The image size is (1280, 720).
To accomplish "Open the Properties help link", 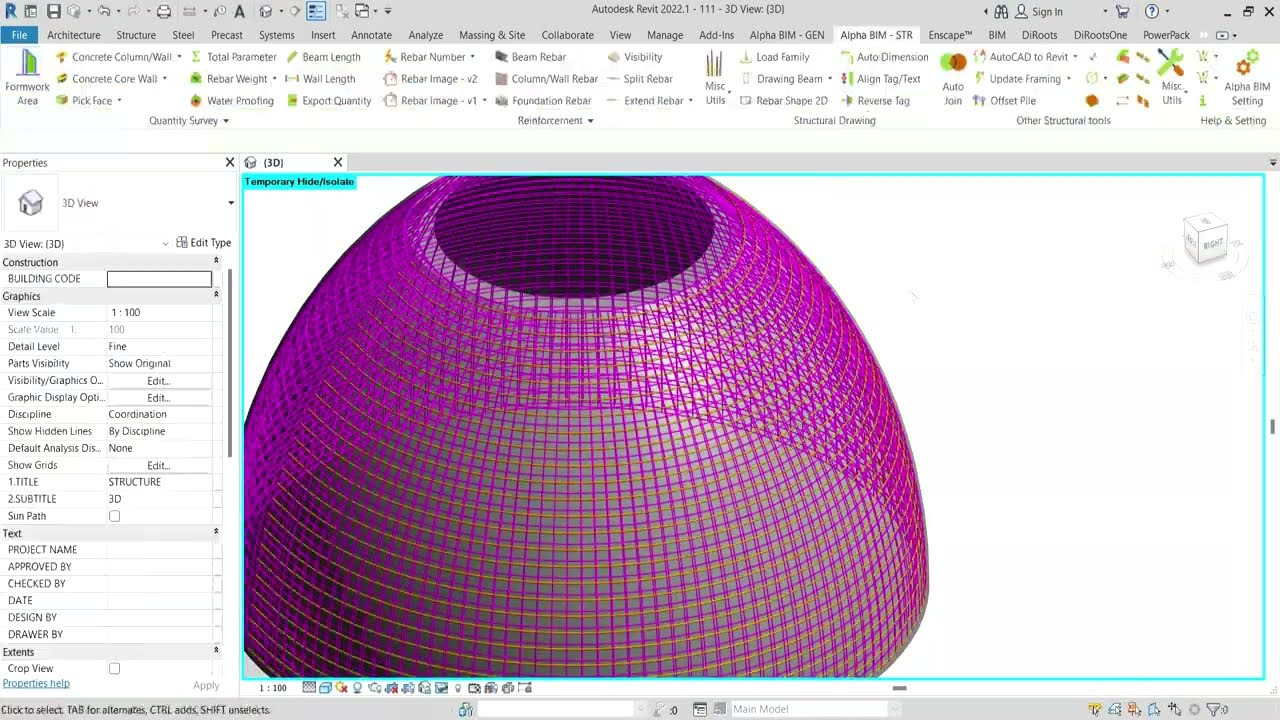I will (36, 684).
